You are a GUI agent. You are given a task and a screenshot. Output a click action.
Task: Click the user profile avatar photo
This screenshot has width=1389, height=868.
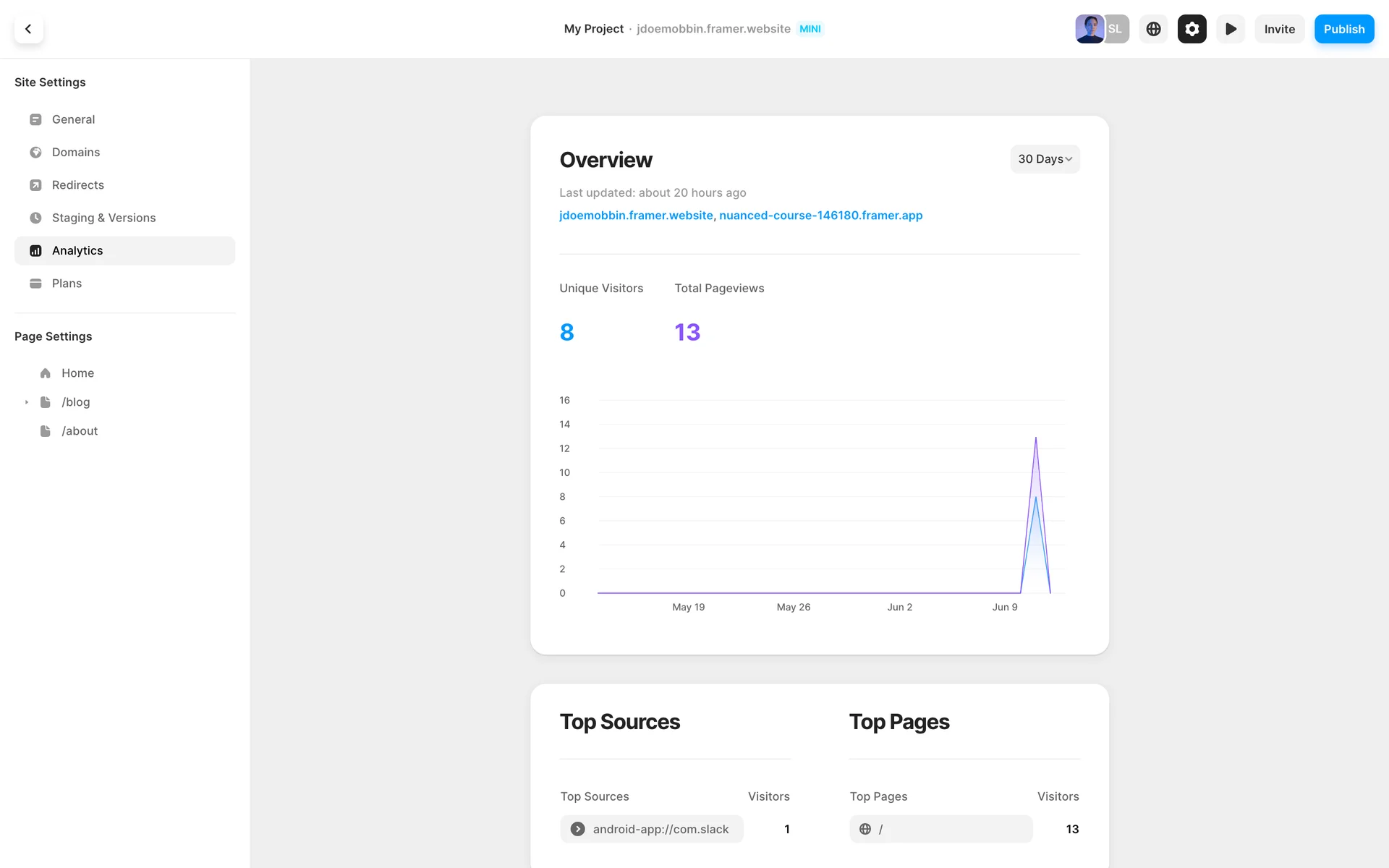pyautogui.click(x=1089, y=29)
